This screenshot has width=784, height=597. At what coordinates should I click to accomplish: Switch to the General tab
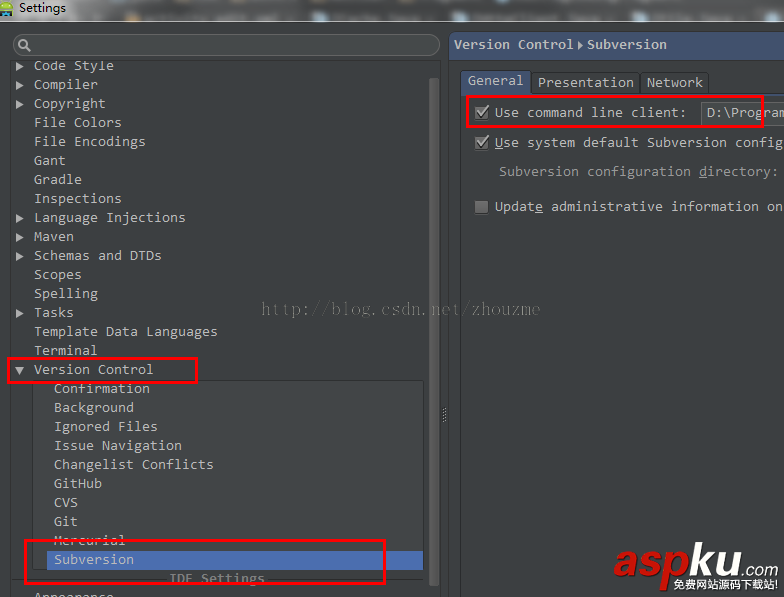[496, 82]
